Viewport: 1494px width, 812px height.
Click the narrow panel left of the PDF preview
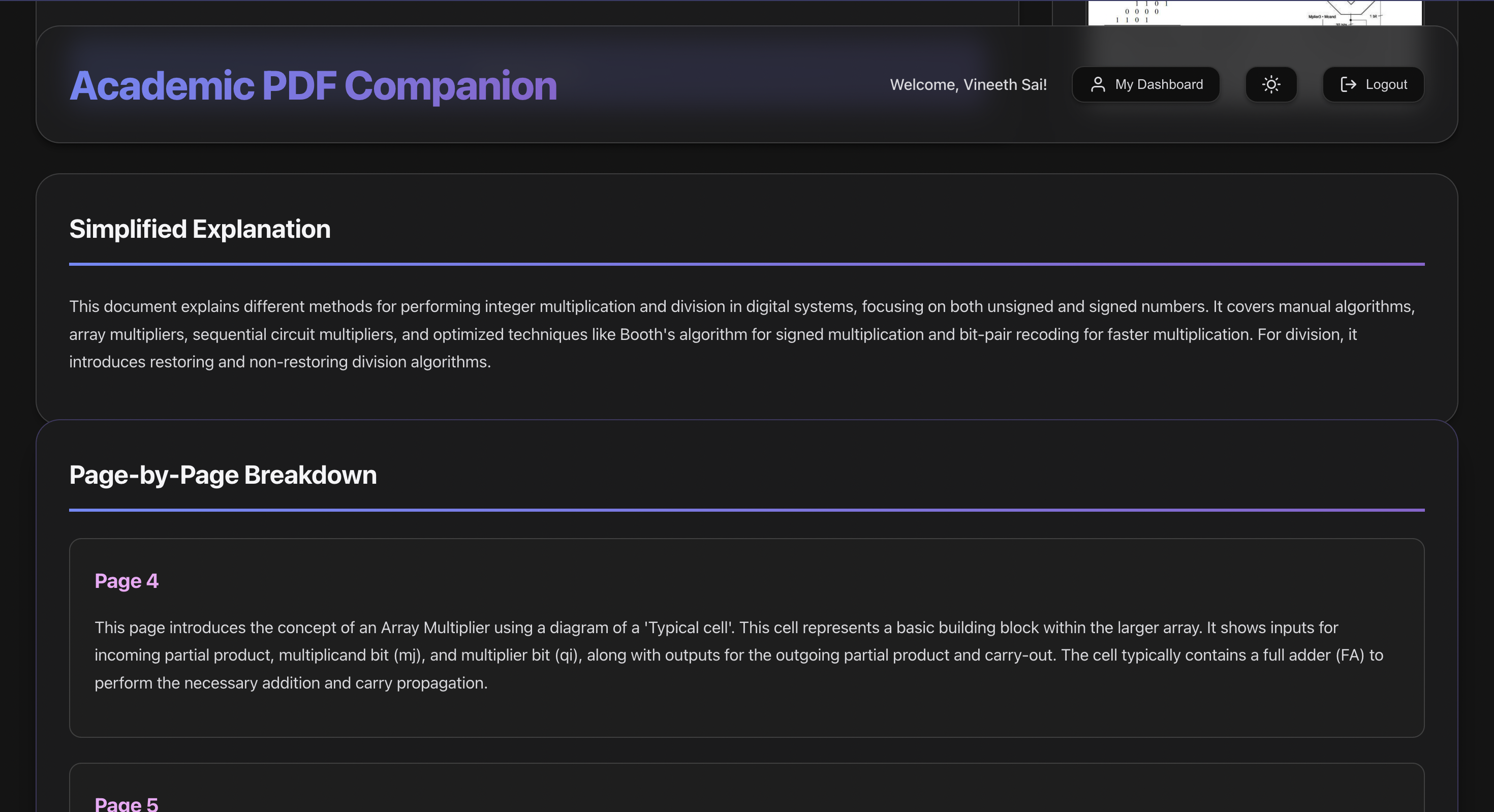point(1035,13)
